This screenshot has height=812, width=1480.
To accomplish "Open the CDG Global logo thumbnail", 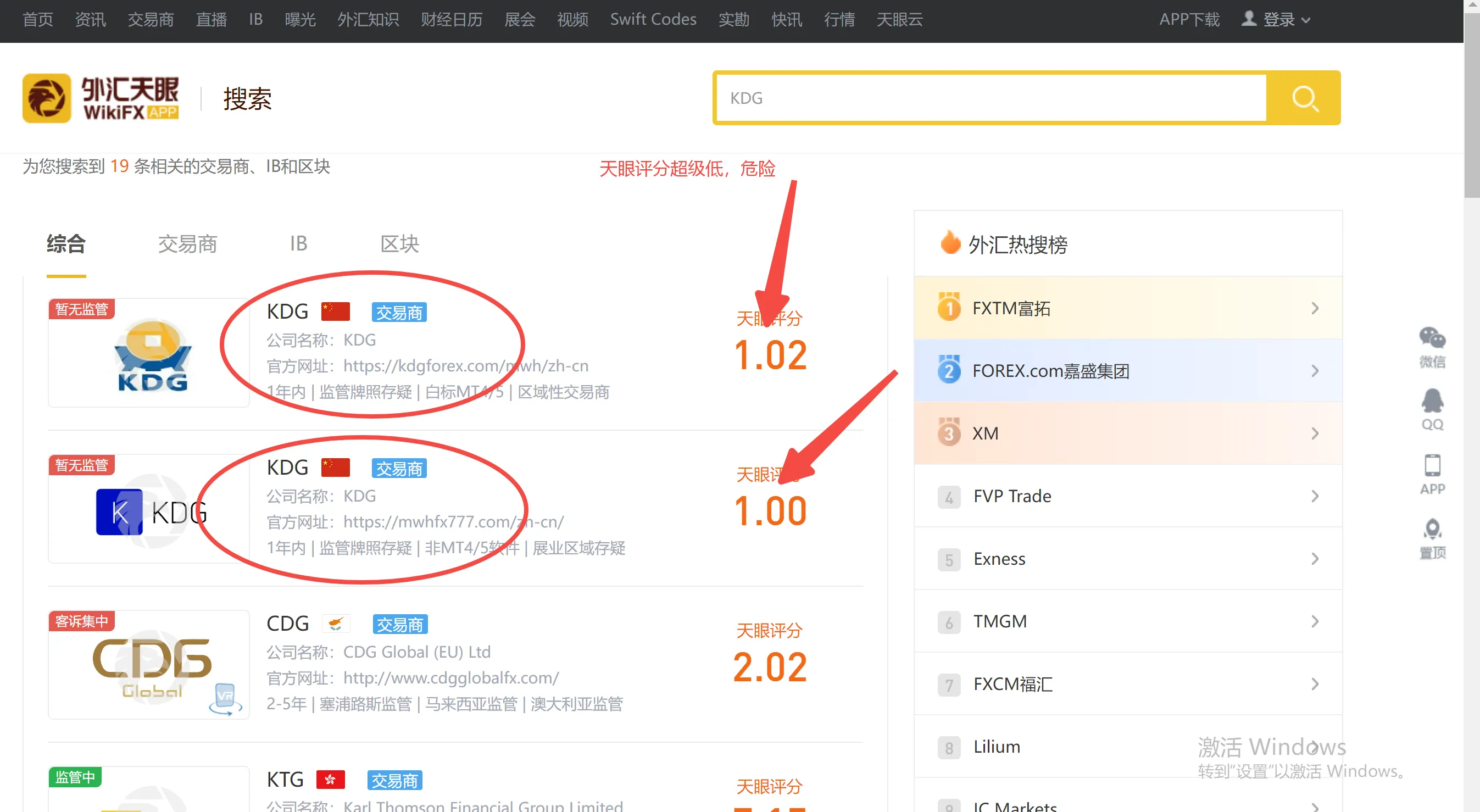I will point(149,664).
